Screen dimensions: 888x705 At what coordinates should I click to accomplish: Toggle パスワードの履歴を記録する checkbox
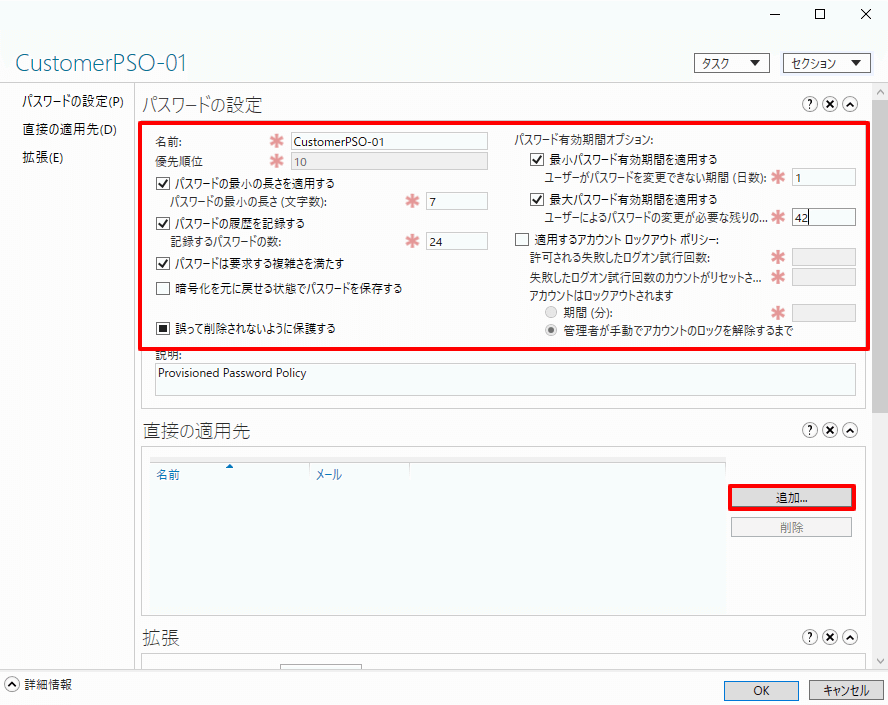[163, 223]
